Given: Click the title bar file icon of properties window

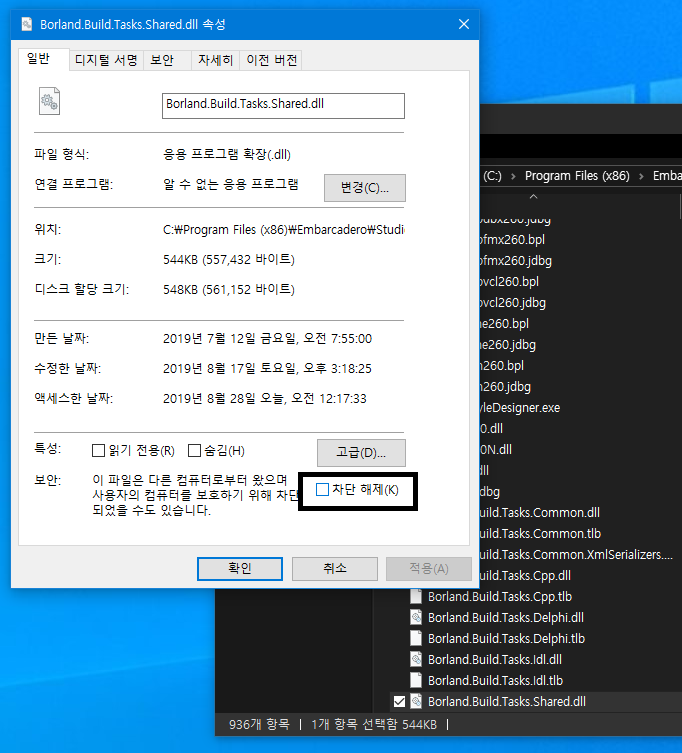Looking at the screenshot, I should [25, 23].
